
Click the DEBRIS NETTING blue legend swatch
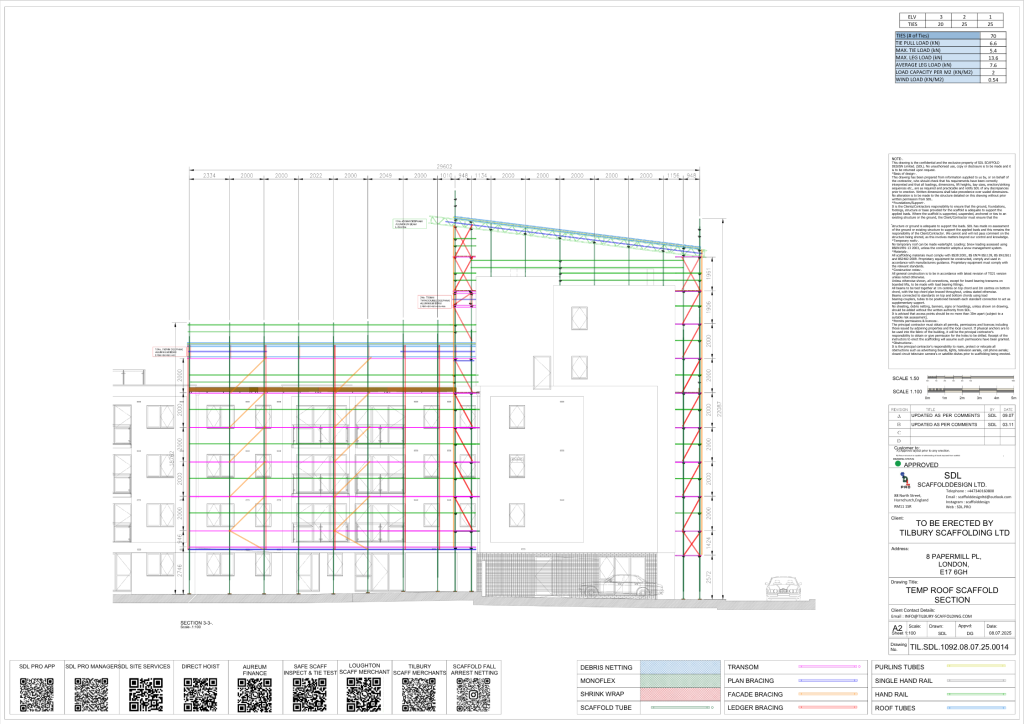679,667
